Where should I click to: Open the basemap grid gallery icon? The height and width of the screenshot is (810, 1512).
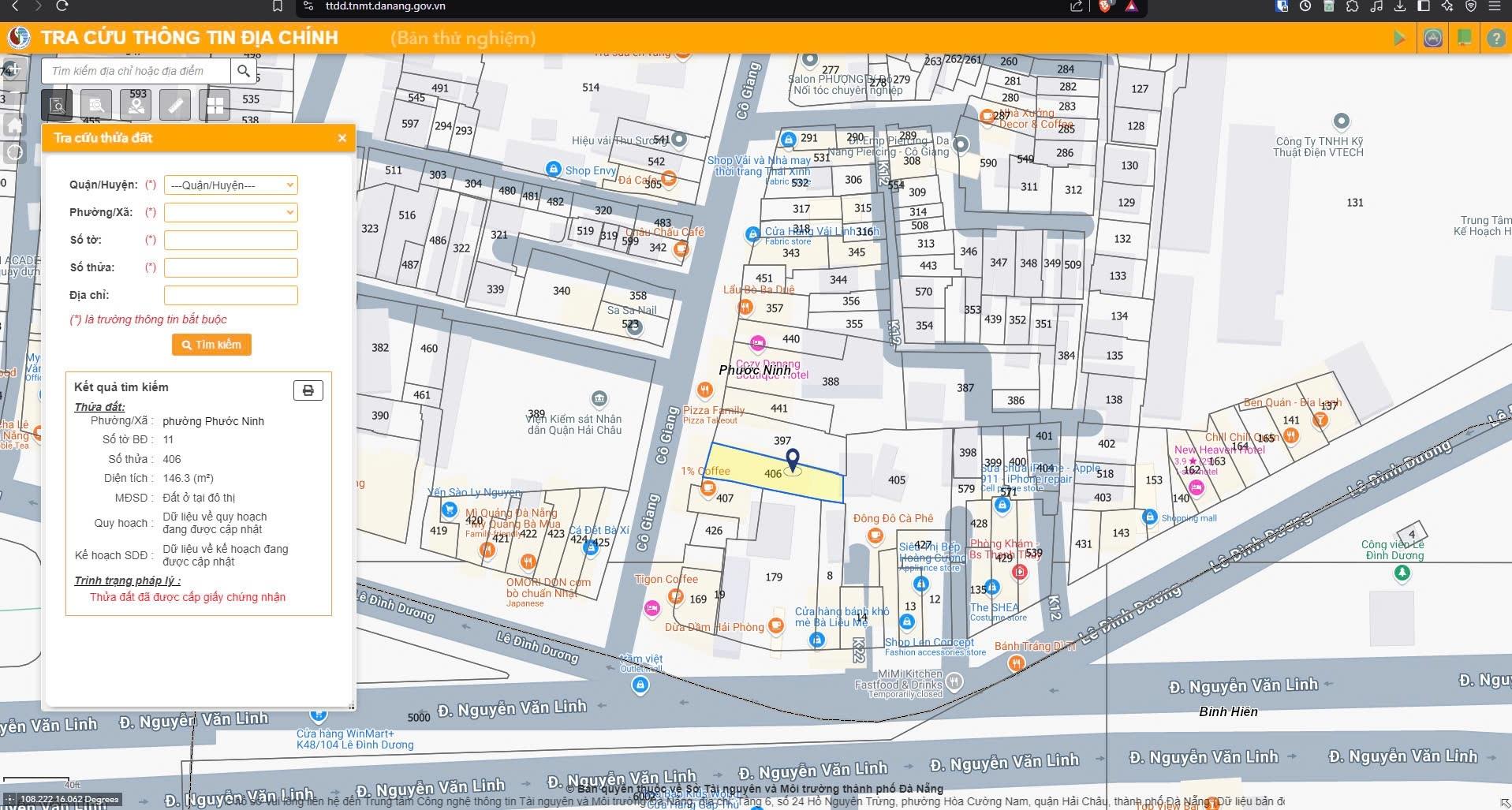pyautogui.click(x=215, y=105)
